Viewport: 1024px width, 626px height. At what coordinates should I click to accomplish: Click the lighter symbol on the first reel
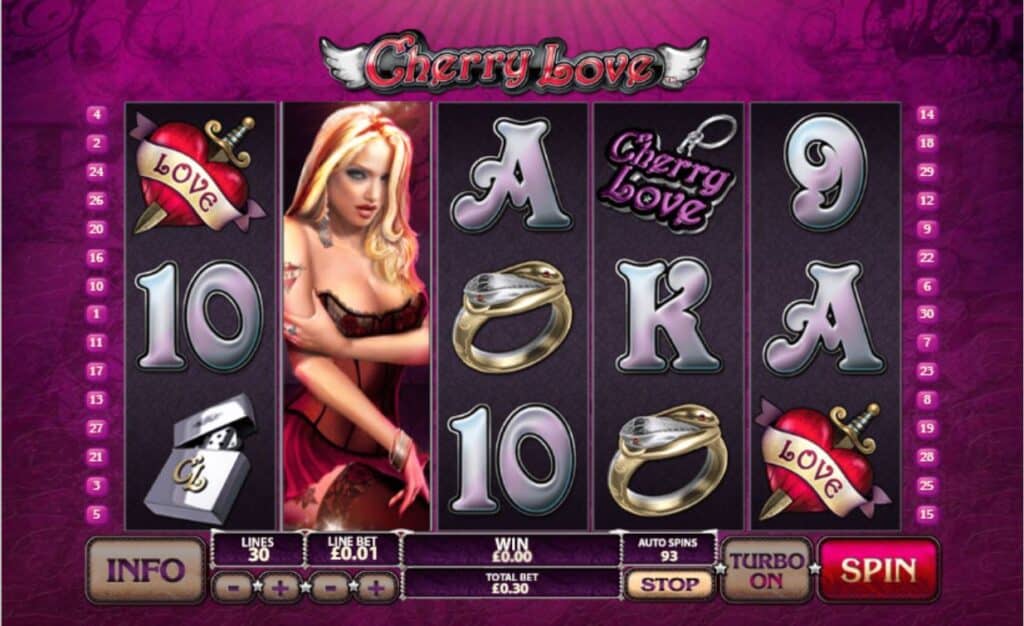pyautogui.click(x=200, y=458)
